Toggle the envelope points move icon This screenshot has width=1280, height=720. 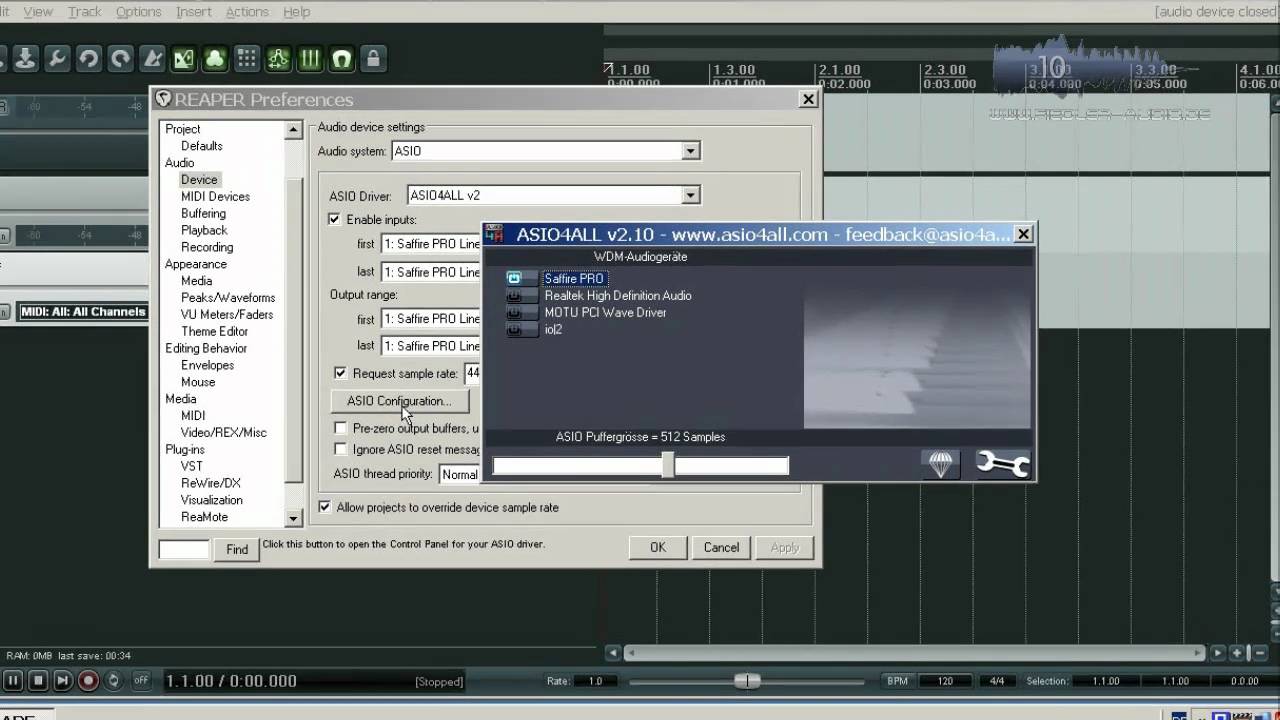pos(279,59)
